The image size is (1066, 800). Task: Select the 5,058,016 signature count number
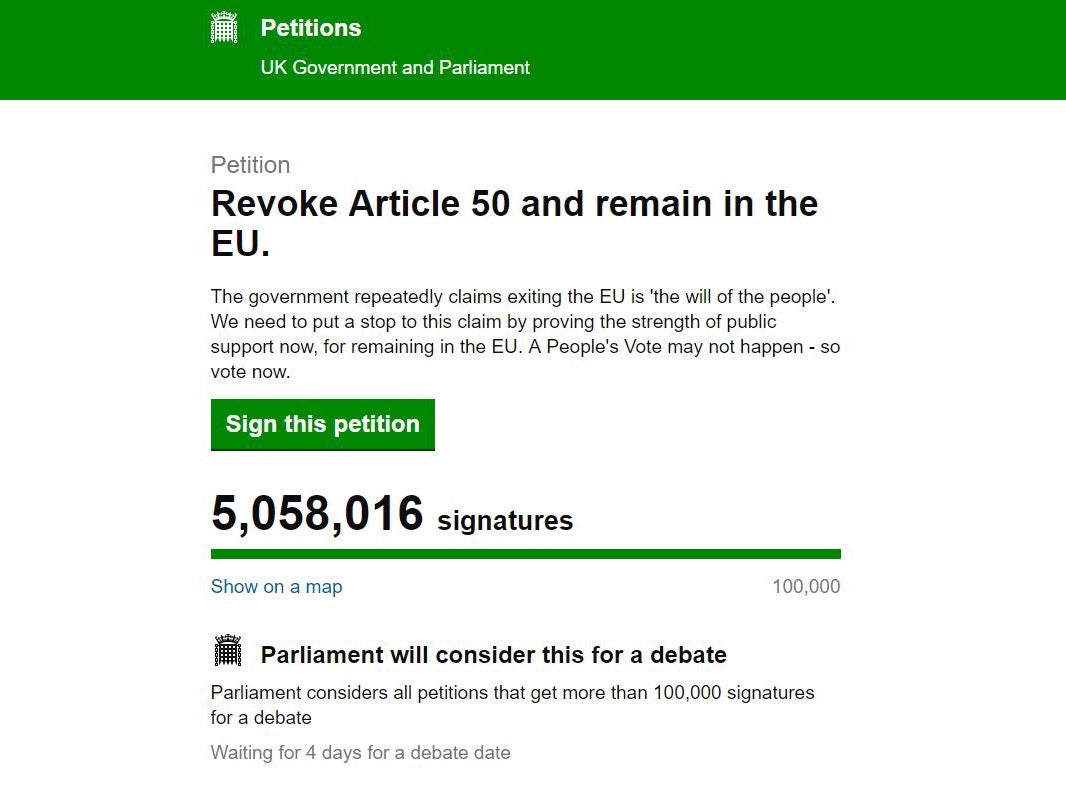[317, 514]
